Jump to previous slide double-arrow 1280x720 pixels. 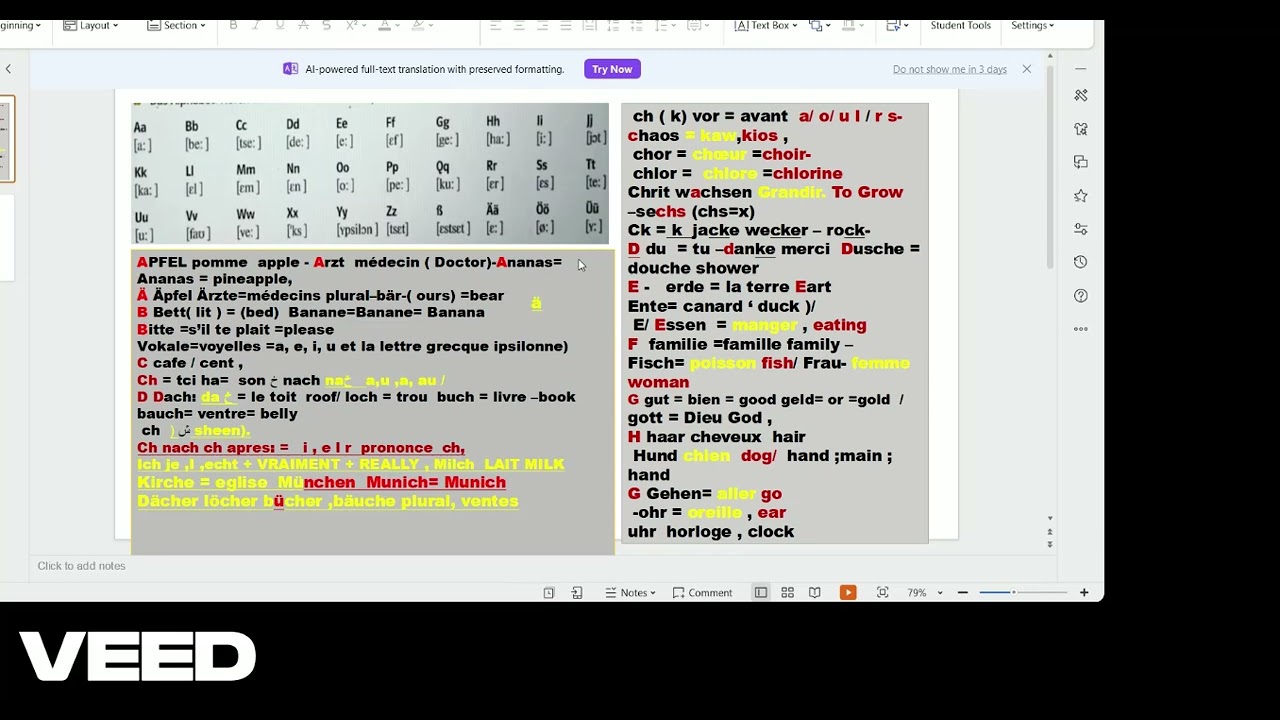[x=1050, y=532]
